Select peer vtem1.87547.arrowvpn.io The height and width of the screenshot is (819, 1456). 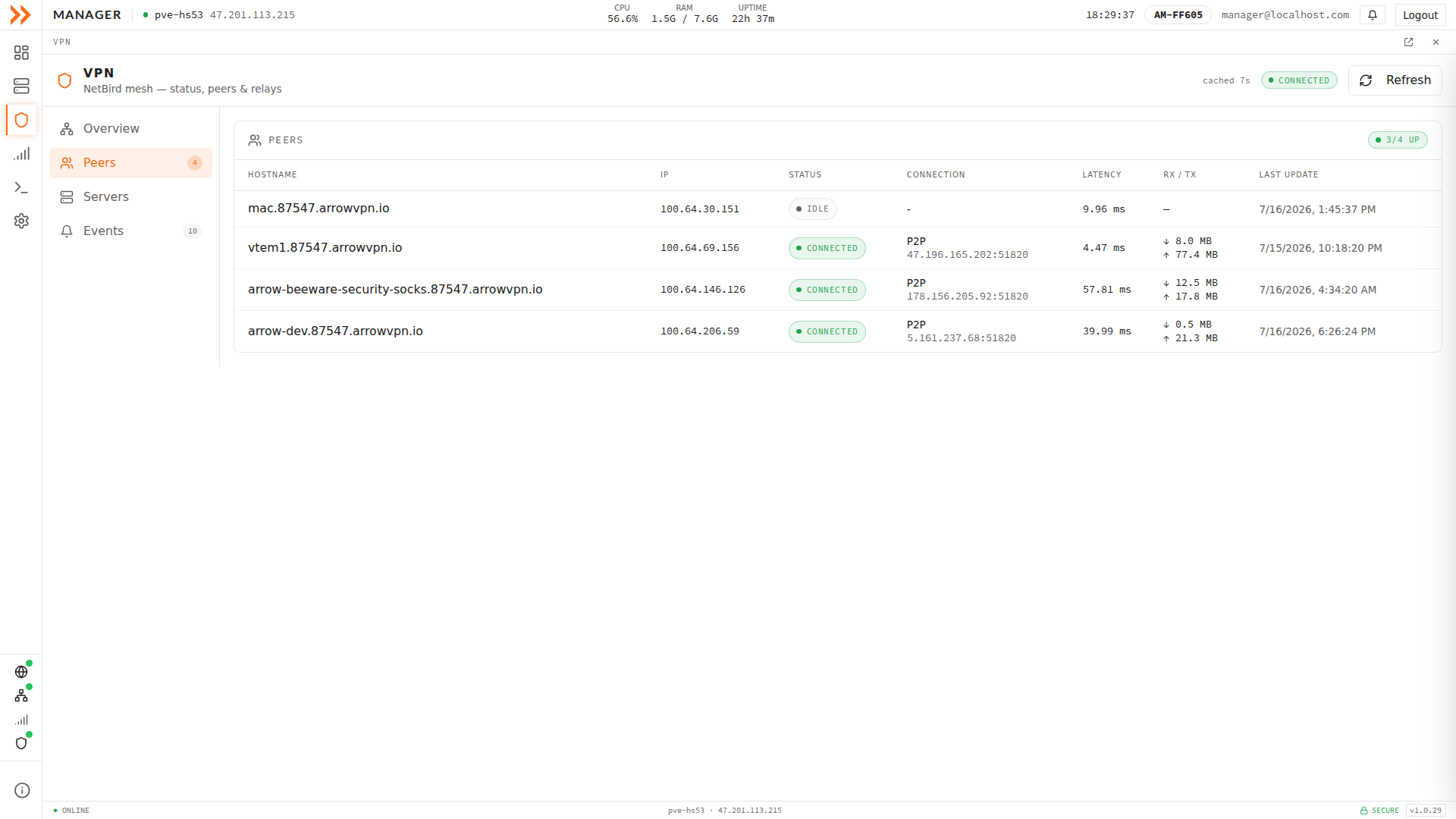[x=325, y=248]
